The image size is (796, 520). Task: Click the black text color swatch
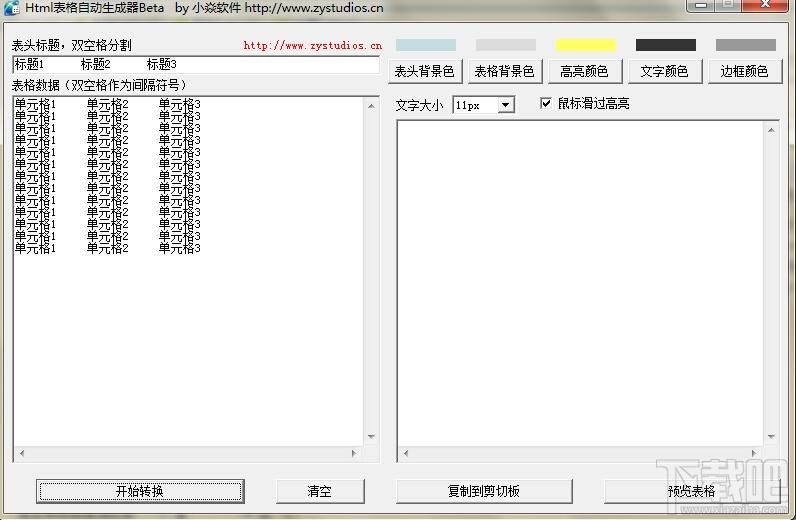(x=666, y=45)
